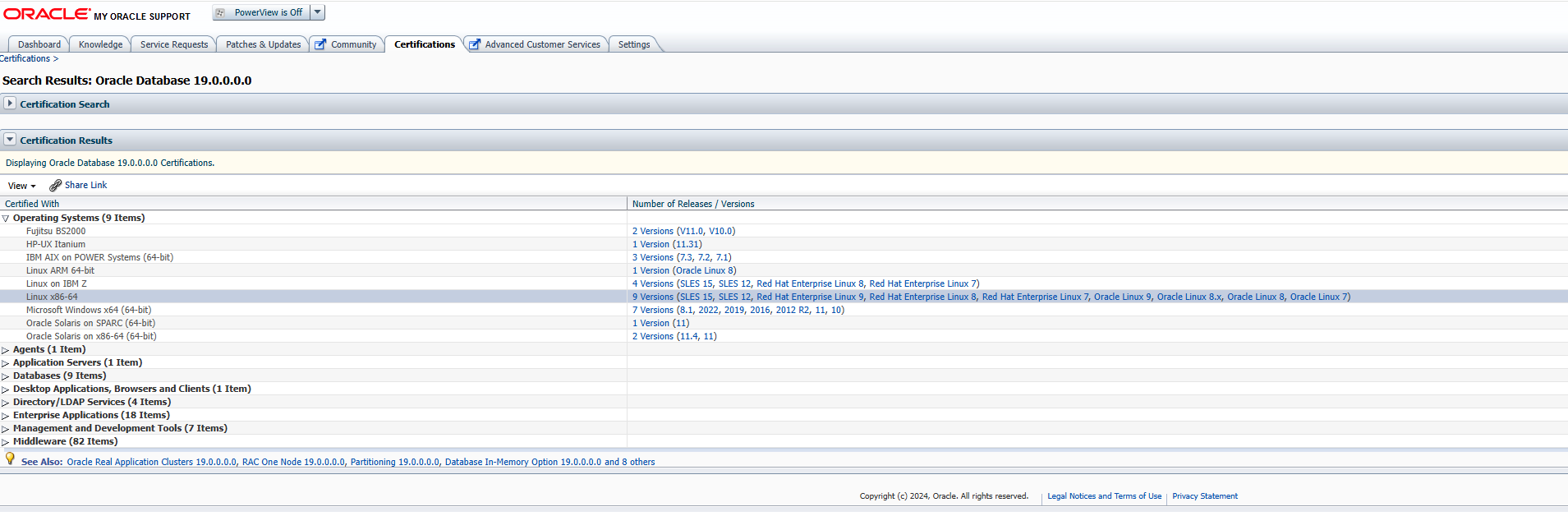The width and height of the screenshot is (1568, 530).
Task: Expand the Agents (1 Item) group
Action: coord(6,350)
